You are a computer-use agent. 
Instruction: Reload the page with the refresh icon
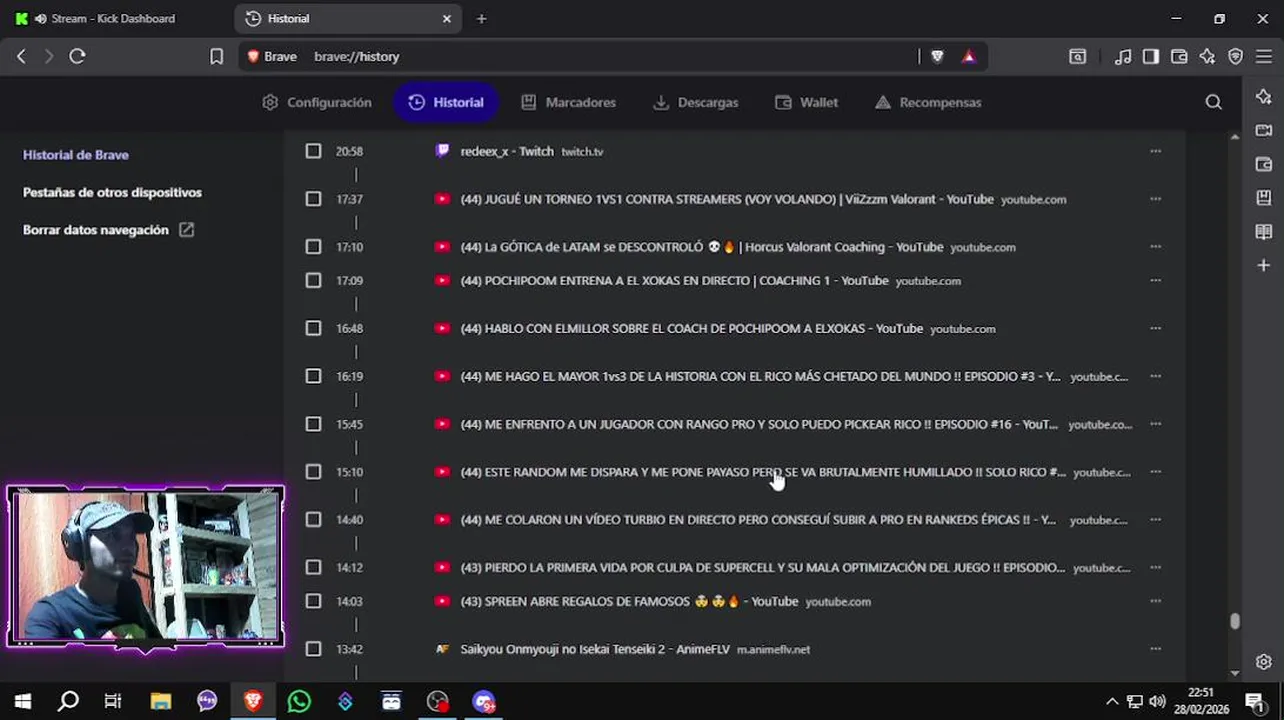point(77,57)
